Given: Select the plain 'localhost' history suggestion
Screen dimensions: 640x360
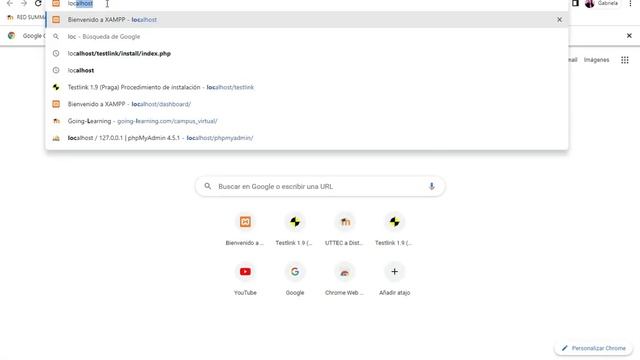Looking at the screenshot, I should [307, 70].
